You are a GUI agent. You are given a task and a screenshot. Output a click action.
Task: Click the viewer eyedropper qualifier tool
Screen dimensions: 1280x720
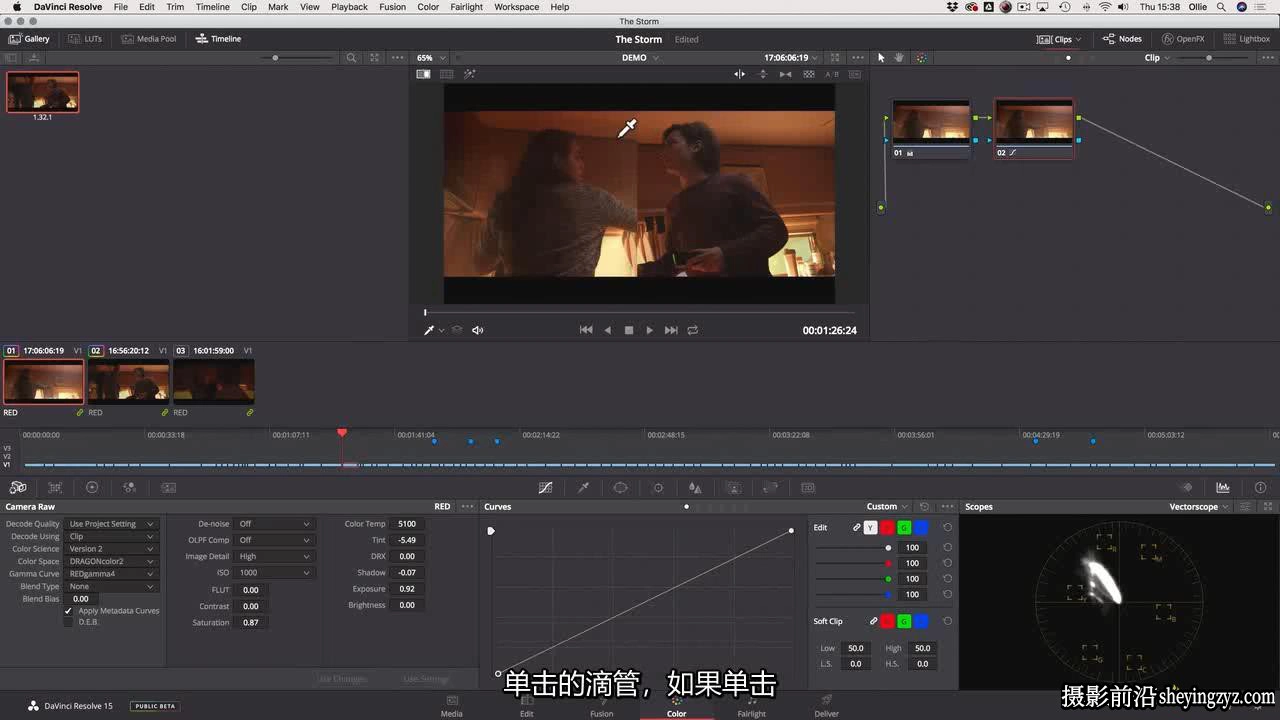point(430,330)
